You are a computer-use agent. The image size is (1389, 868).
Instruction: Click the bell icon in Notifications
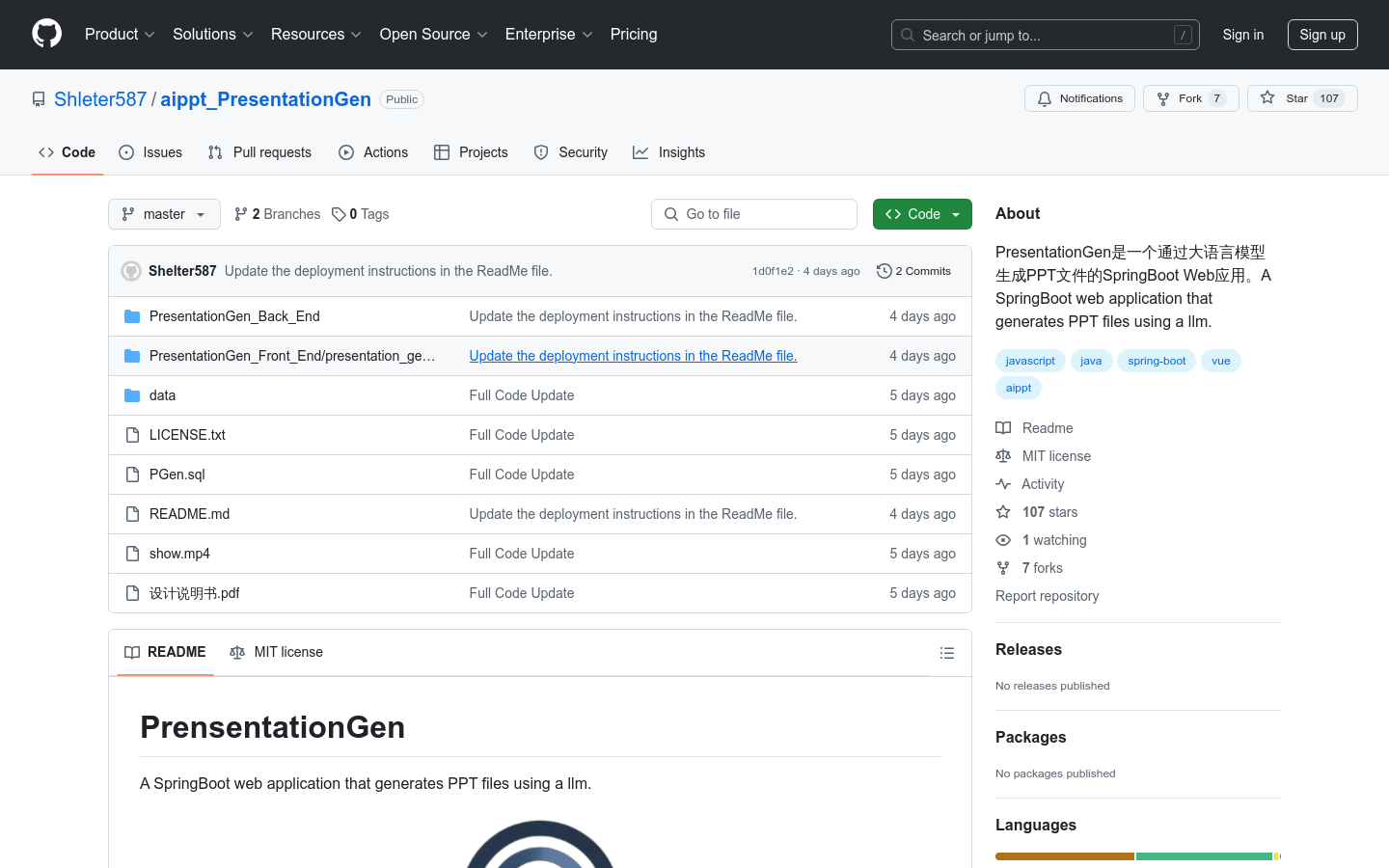[1045, 98]
